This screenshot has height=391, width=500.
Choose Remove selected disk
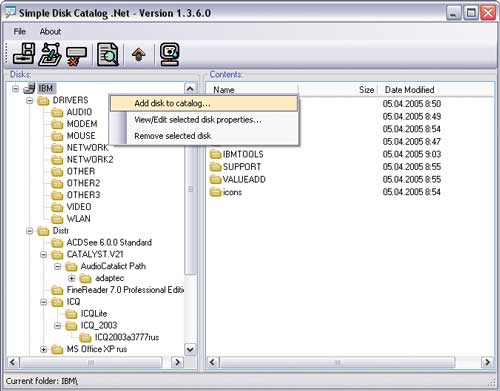(x=204, y=136)
